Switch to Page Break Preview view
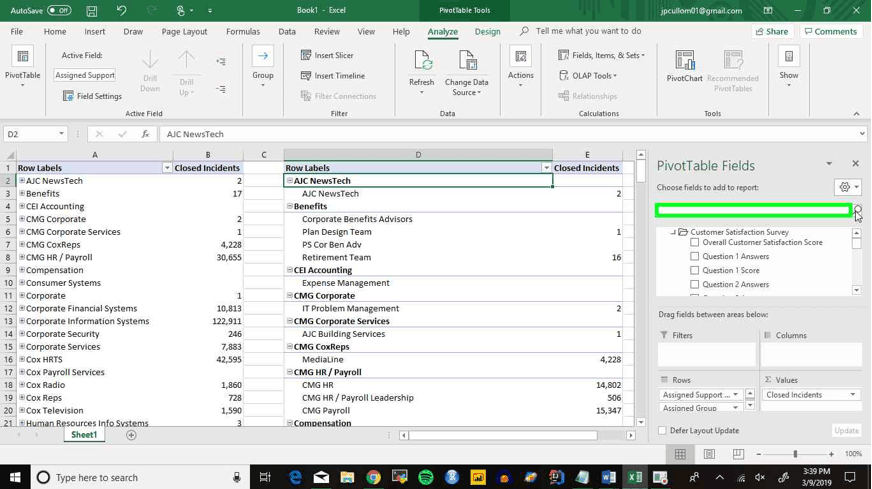 coord(738,454)
